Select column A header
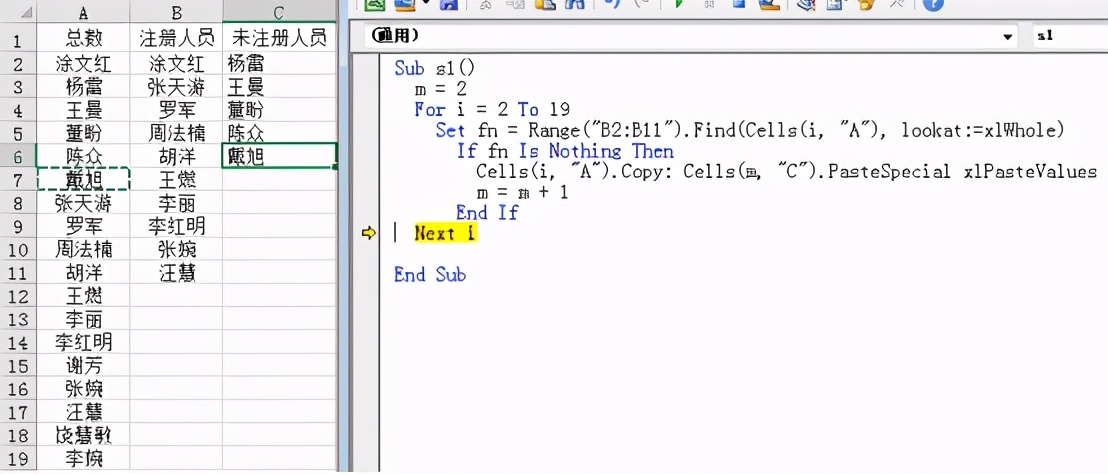This screenshot has width=1108, height=474. click(x=83, y=11)
